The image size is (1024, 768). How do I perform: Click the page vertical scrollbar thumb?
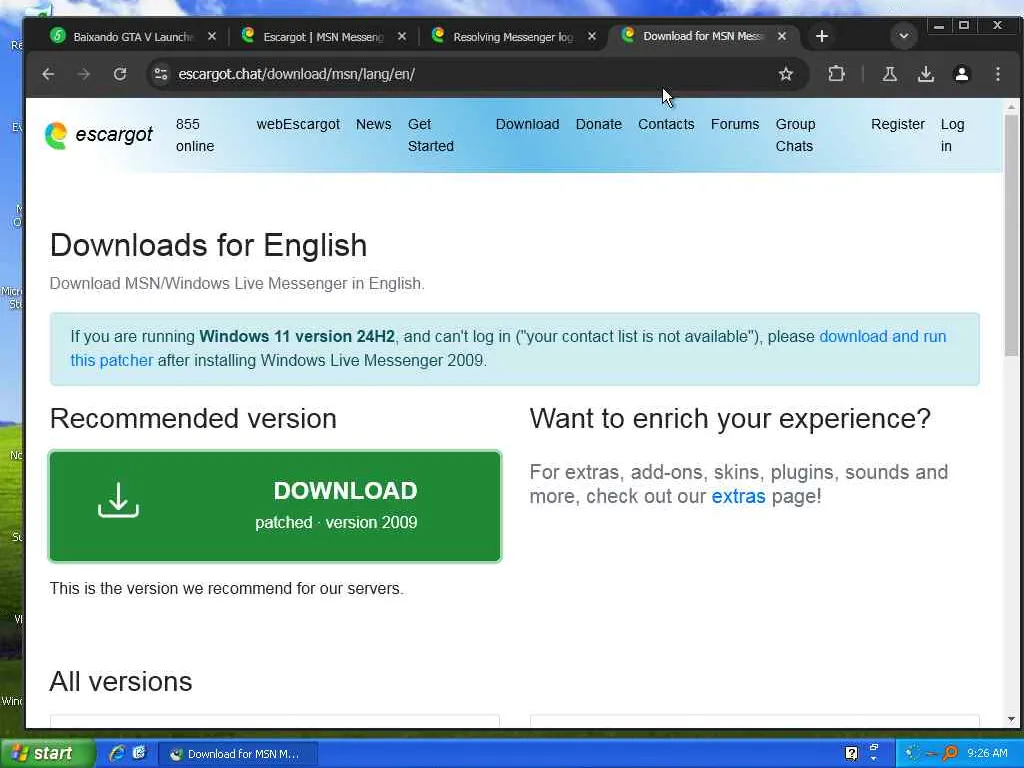[x=1012, y=235]
